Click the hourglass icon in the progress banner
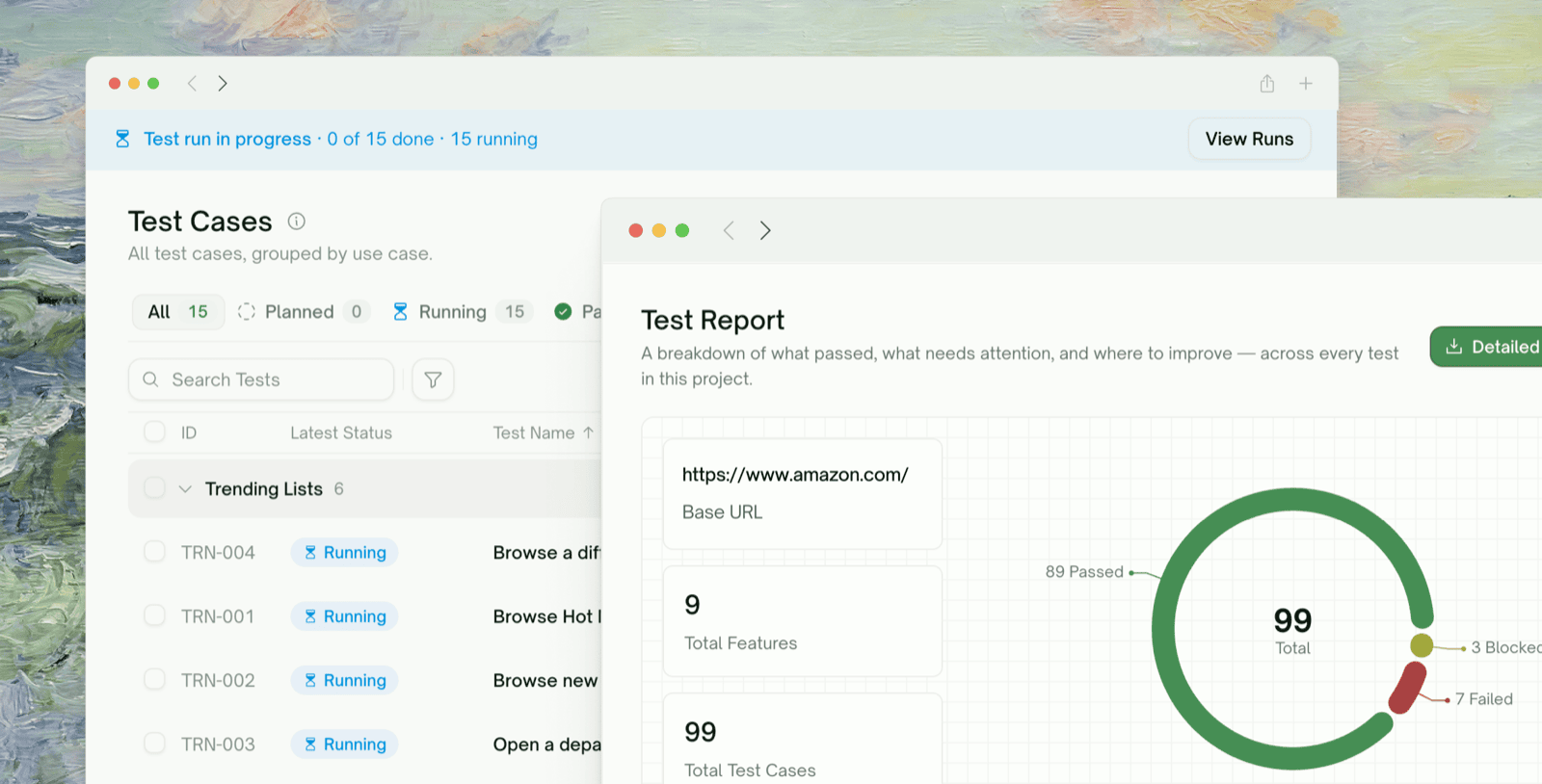 coord(122,139)
